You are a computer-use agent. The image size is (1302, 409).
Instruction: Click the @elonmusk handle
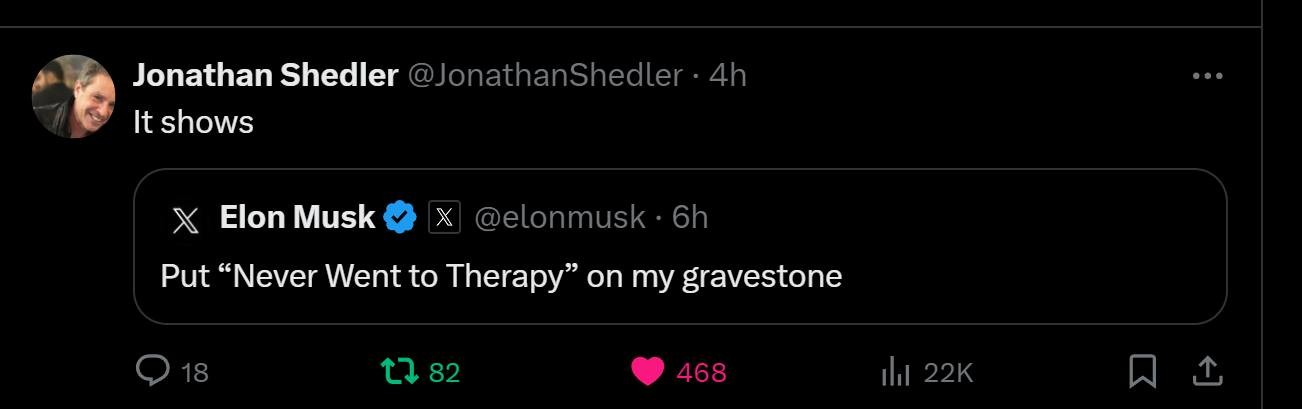(x=559, y=217)
